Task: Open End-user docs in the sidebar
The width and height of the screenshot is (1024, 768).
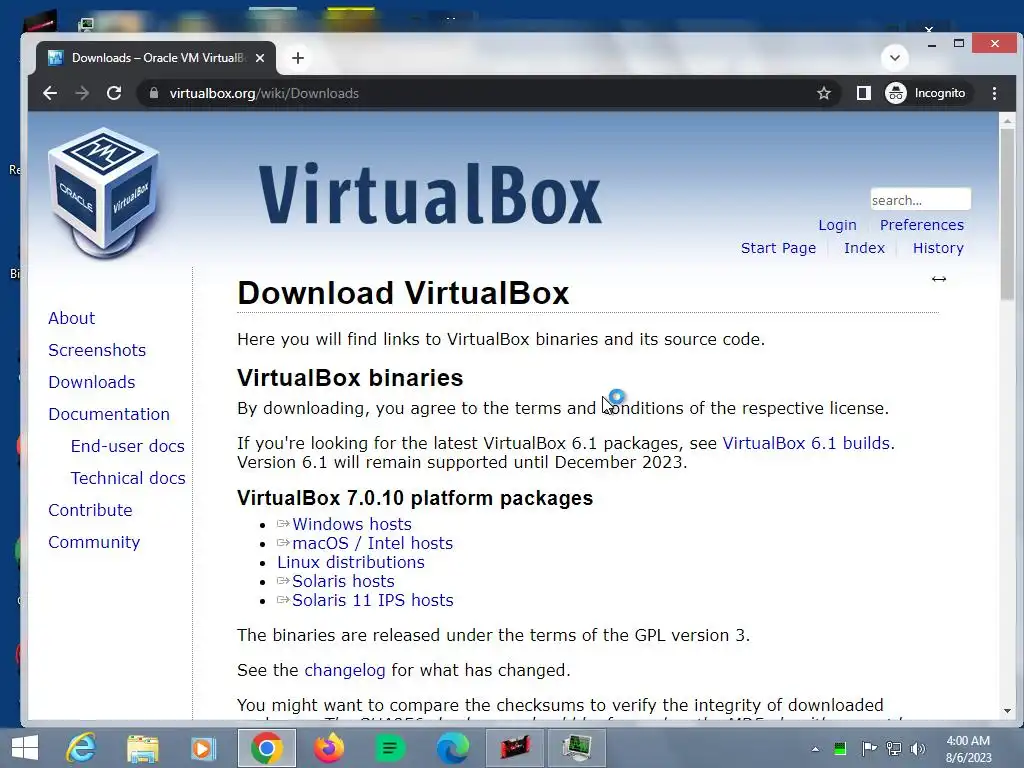Action: [127, 446]
